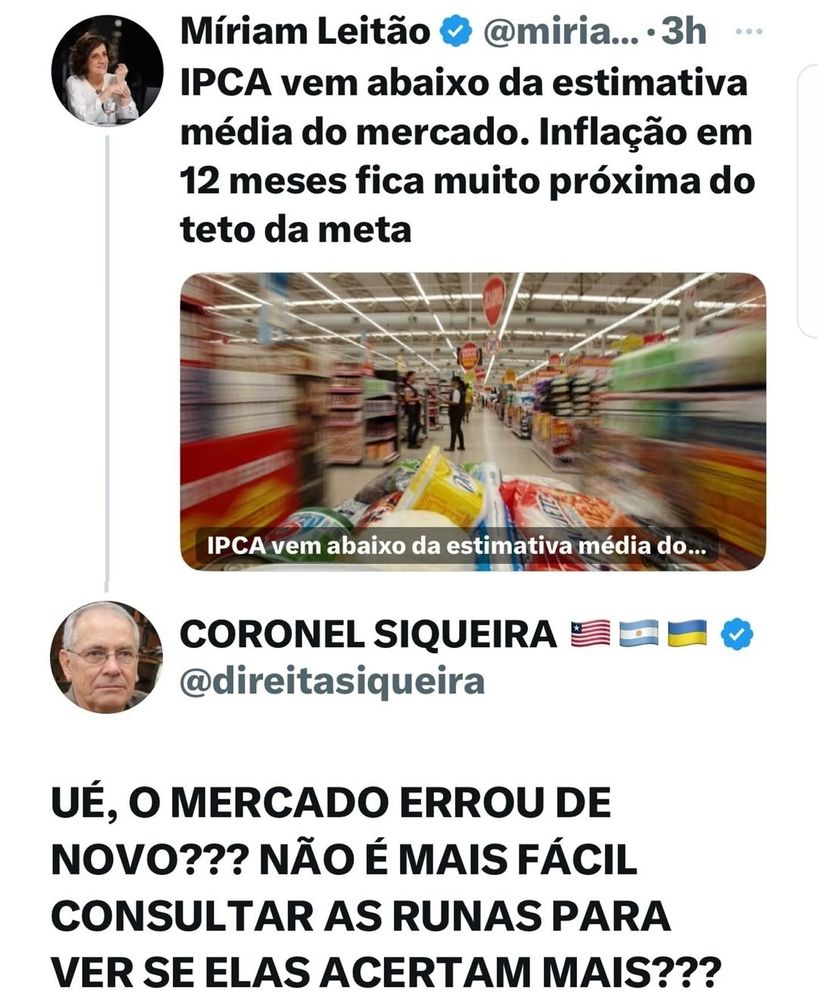The height and width of the screenshot is (1000, 818).
Task: Open the three-dot more options menu
Action: point(749,31)
